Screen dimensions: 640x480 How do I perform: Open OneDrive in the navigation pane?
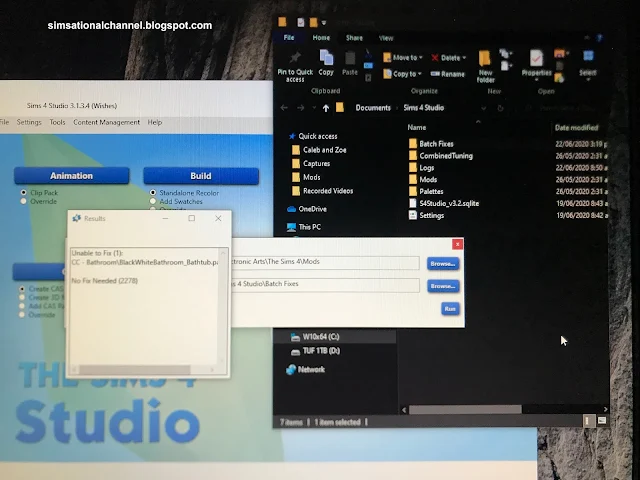[x=307, y=209]
